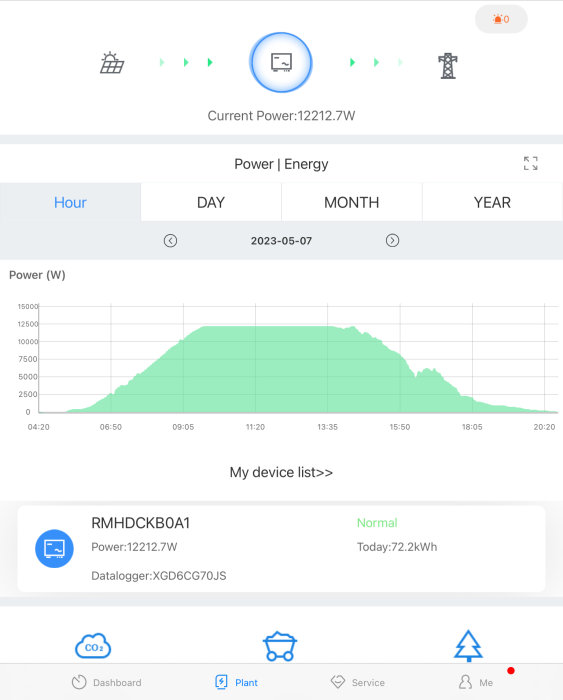The height and width of the screenshot is (700, 563).
Task: Select Today:72.2kWh value
Action: [397, 547]
